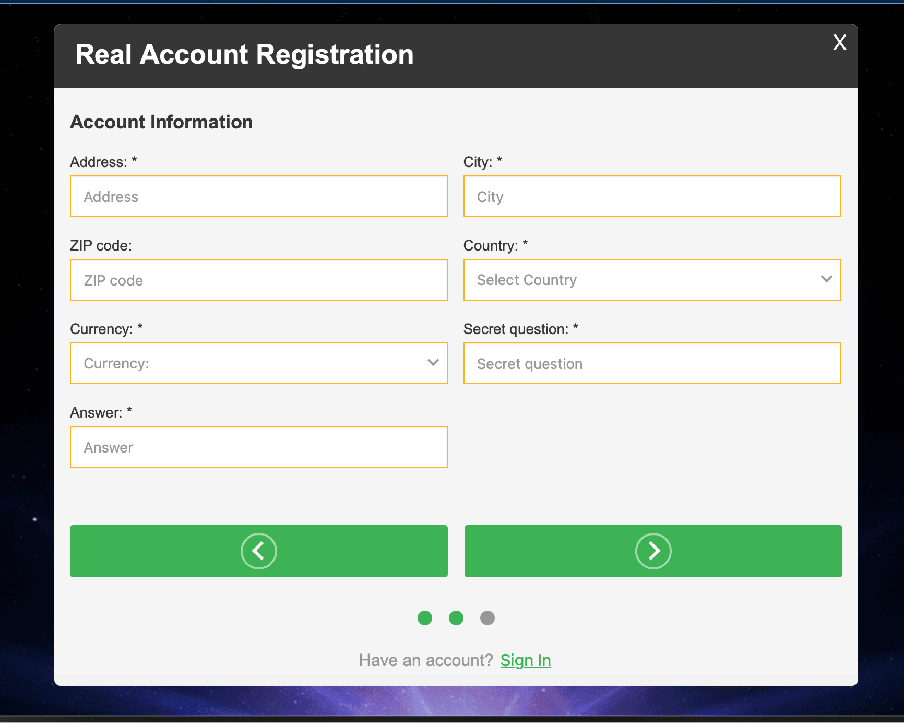The image size is (904, 723).
Task: Select the second green step dot
Action: (x=456, y=618)
